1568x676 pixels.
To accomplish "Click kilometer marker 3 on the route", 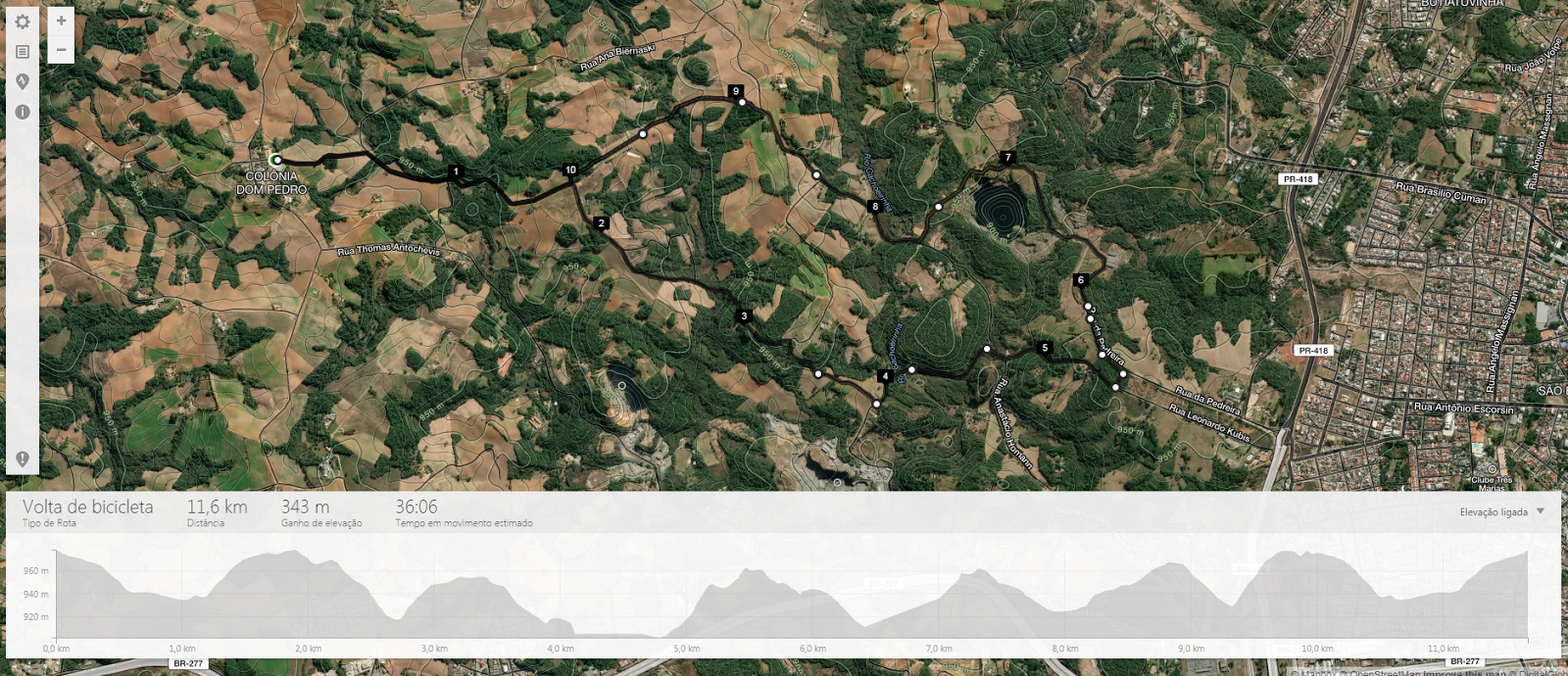I will [744, 315].
